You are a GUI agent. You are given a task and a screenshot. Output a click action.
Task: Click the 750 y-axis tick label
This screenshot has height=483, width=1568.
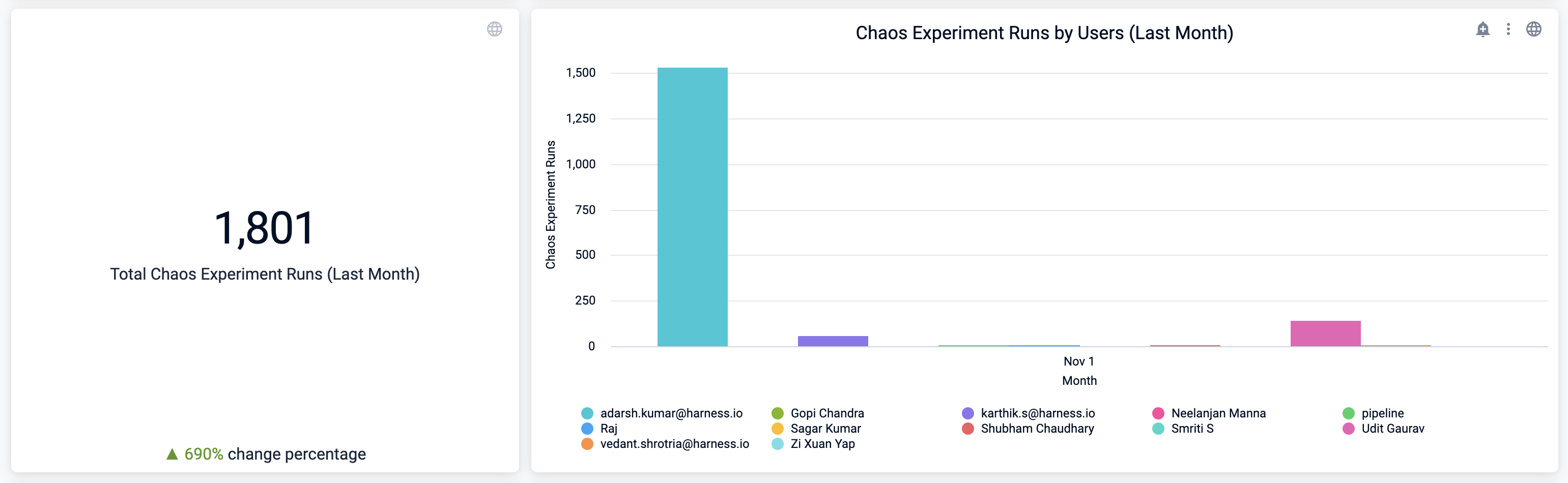coord(585,210)
